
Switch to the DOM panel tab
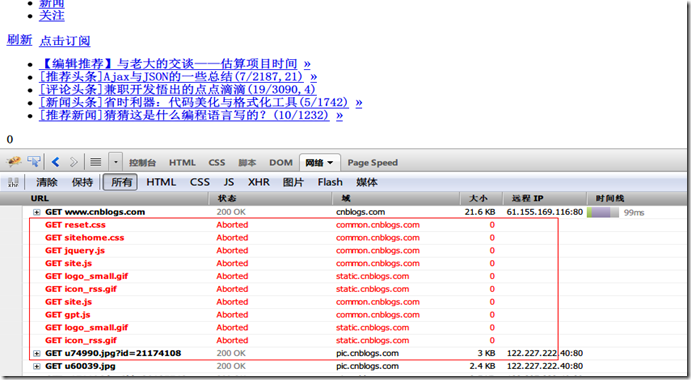pos(281,163)
